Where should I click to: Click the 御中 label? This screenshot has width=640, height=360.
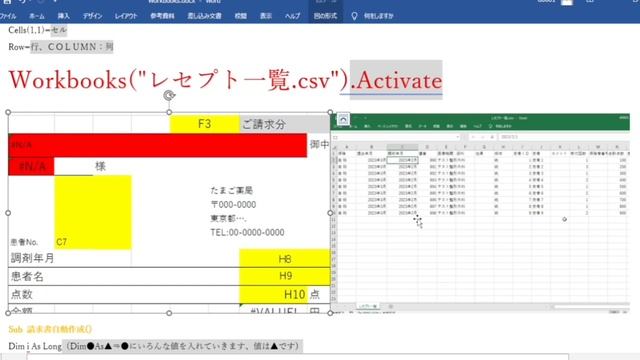click(319, 144)
